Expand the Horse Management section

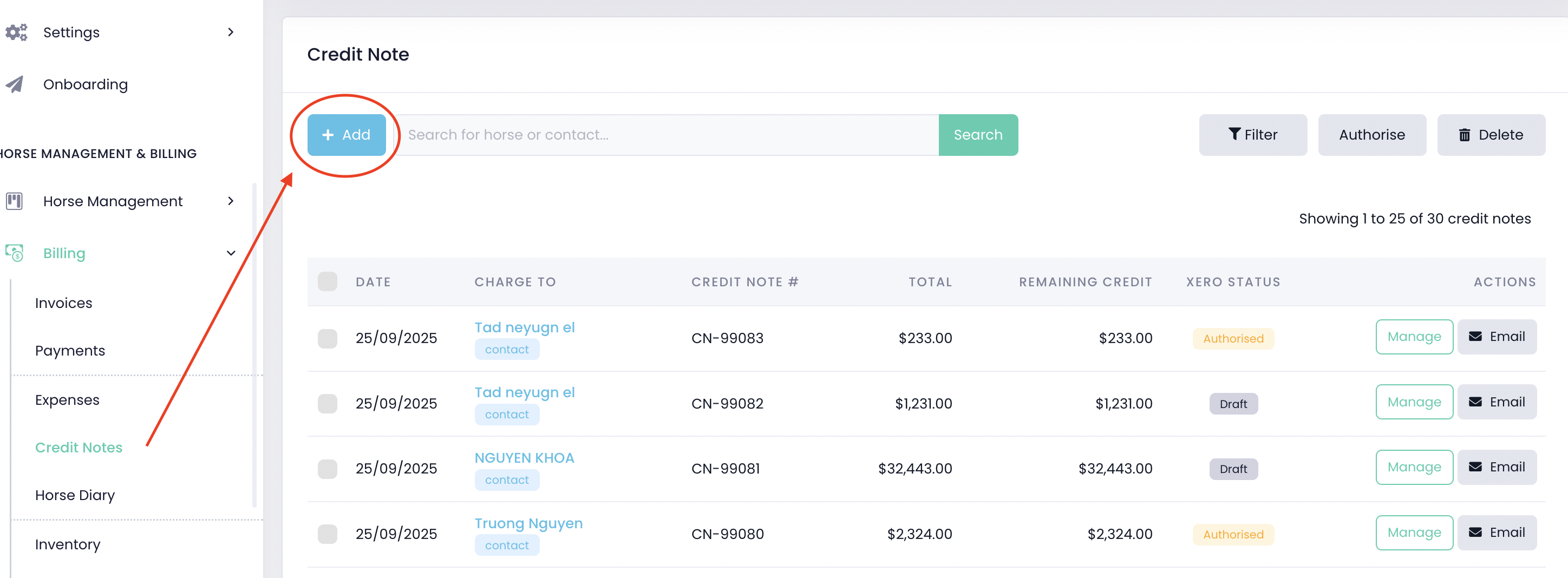(230, 201)
